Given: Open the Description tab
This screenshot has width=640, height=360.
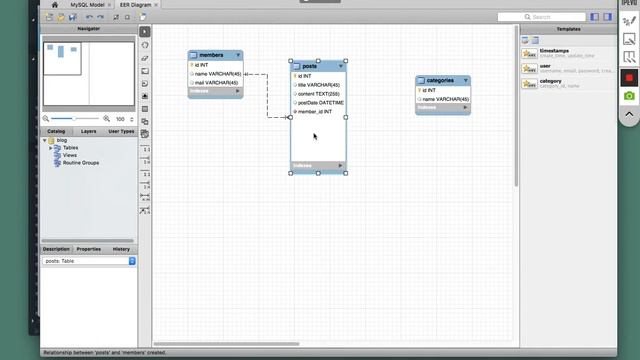Looking at the screenshot, I should [x=56, y=249].
